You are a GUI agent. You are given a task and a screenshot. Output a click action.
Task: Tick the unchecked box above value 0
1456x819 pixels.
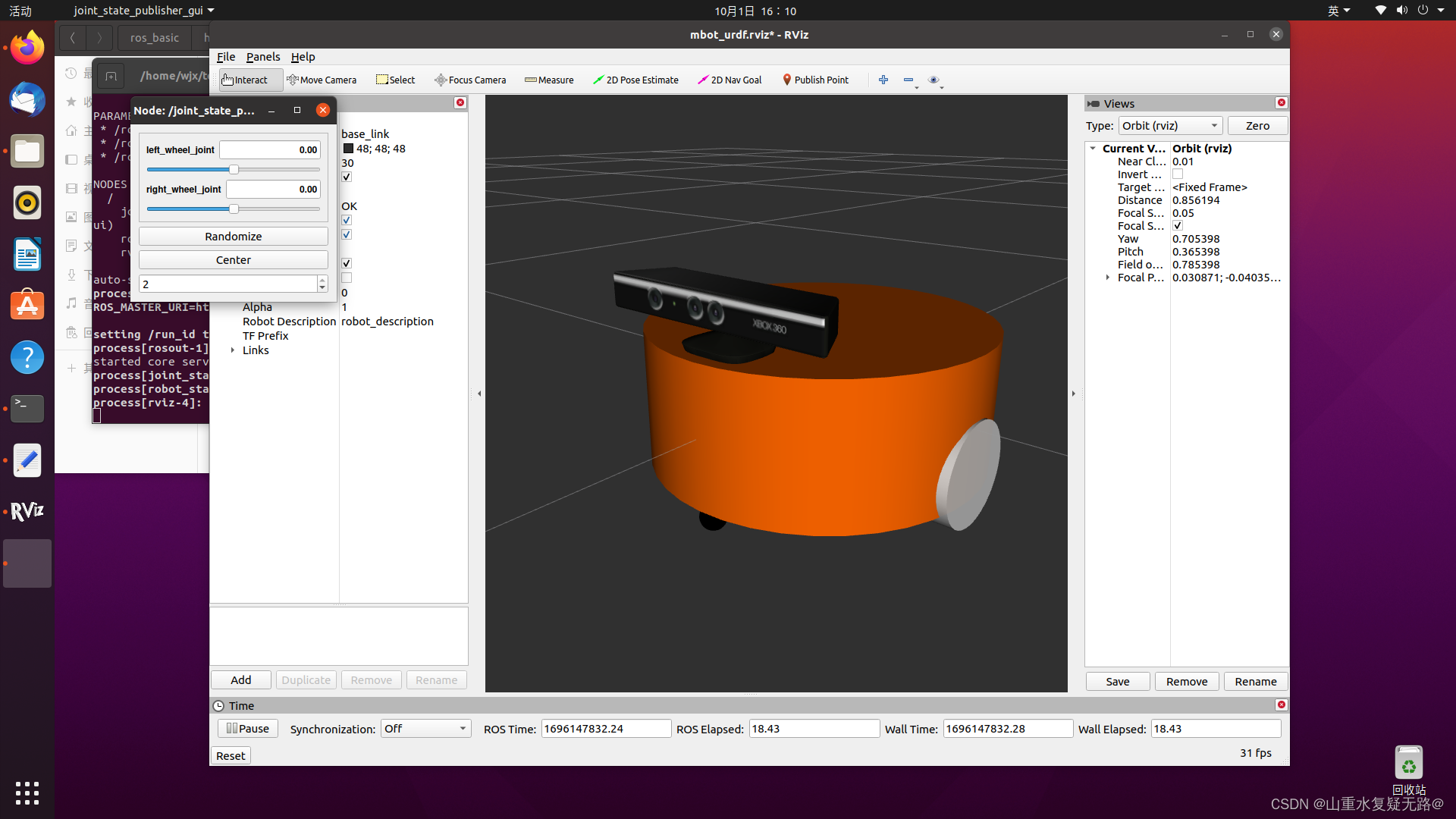point(347,278)
